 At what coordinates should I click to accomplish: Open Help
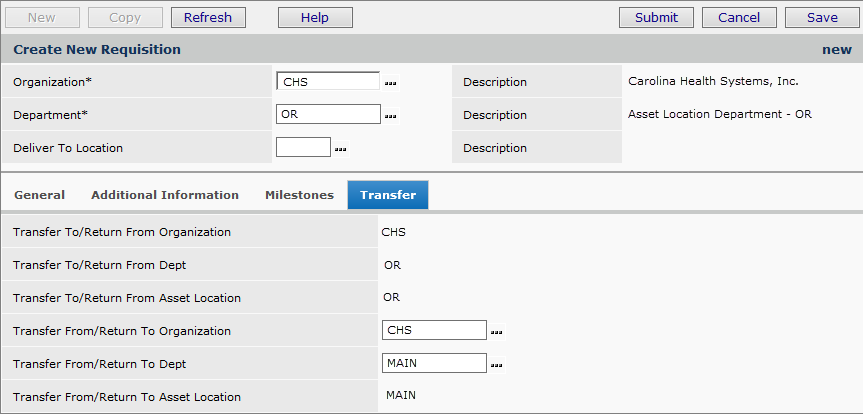click(315, 17)
